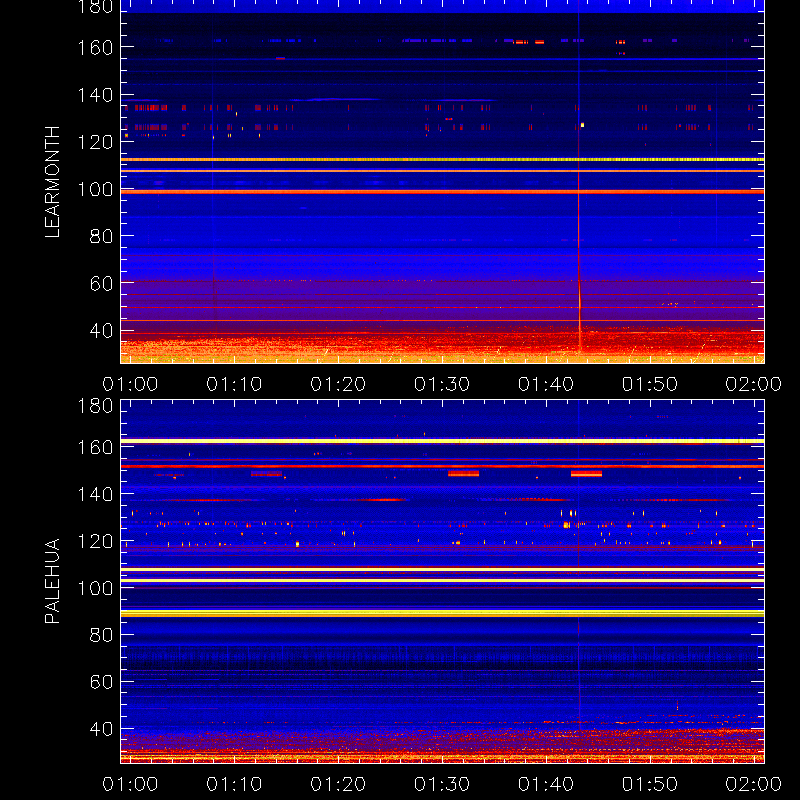Click the bright yellow 112 MHz line in Learmonth

tap(442, 160)
